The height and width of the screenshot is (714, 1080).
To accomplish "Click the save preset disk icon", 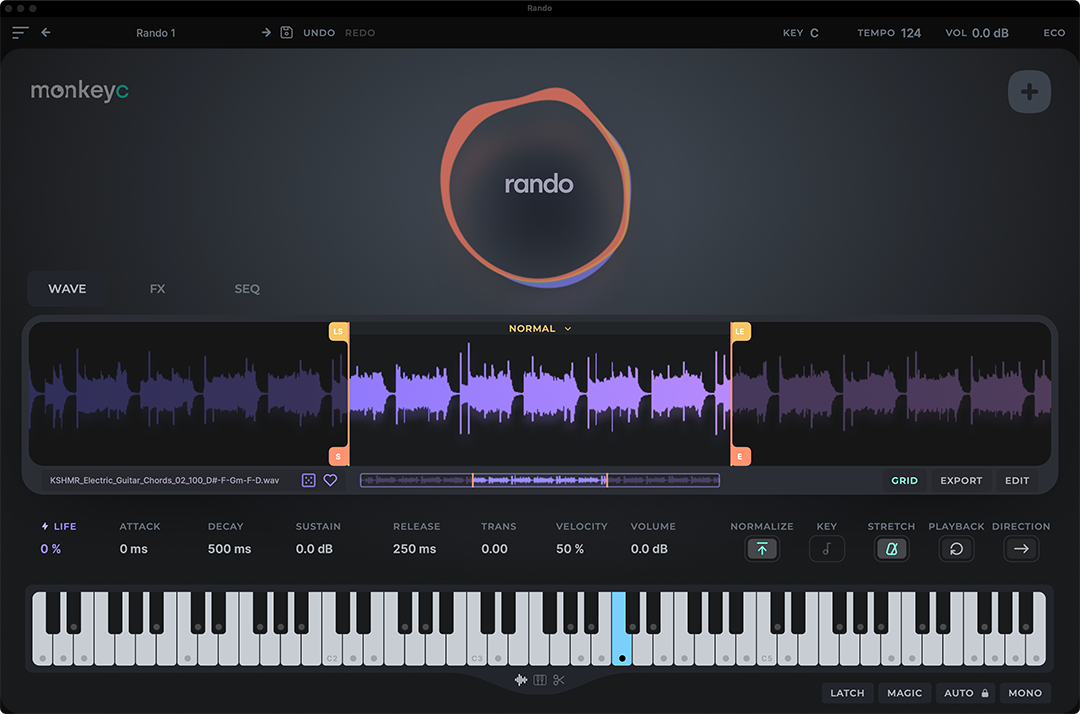I will point(287,33).
